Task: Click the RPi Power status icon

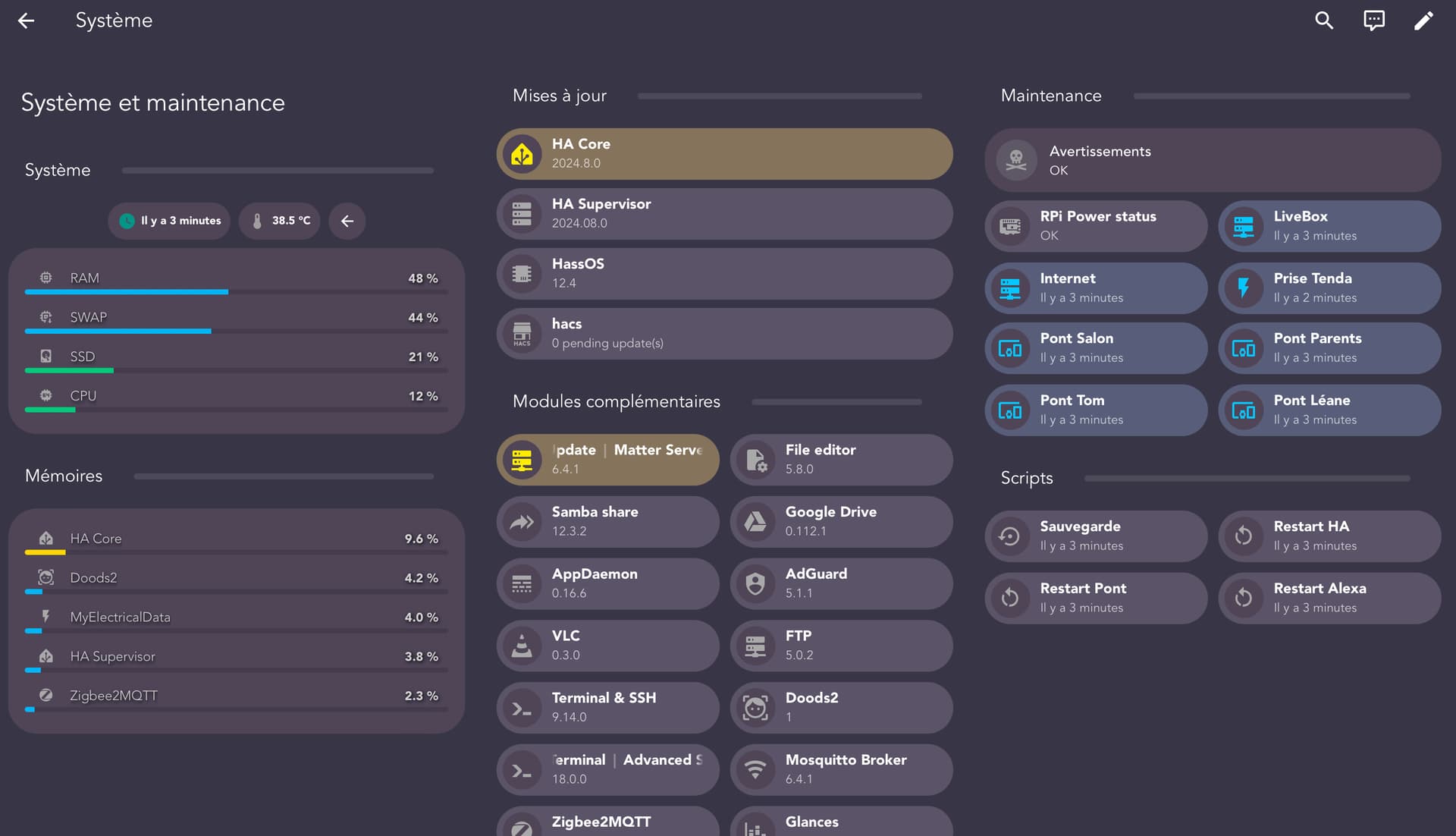Action: tap(1010, 226)
